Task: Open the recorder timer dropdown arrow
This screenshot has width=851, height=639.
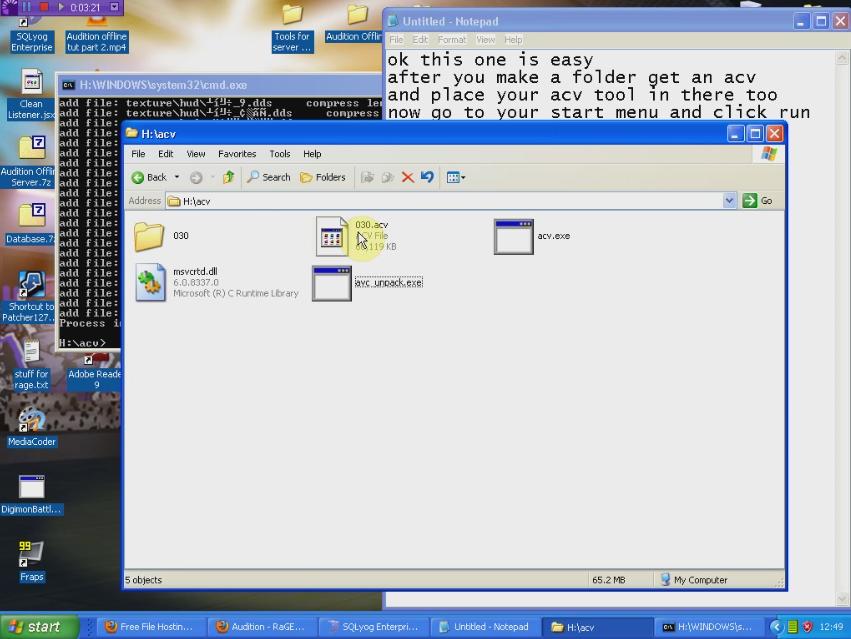Action: [115, 7]
